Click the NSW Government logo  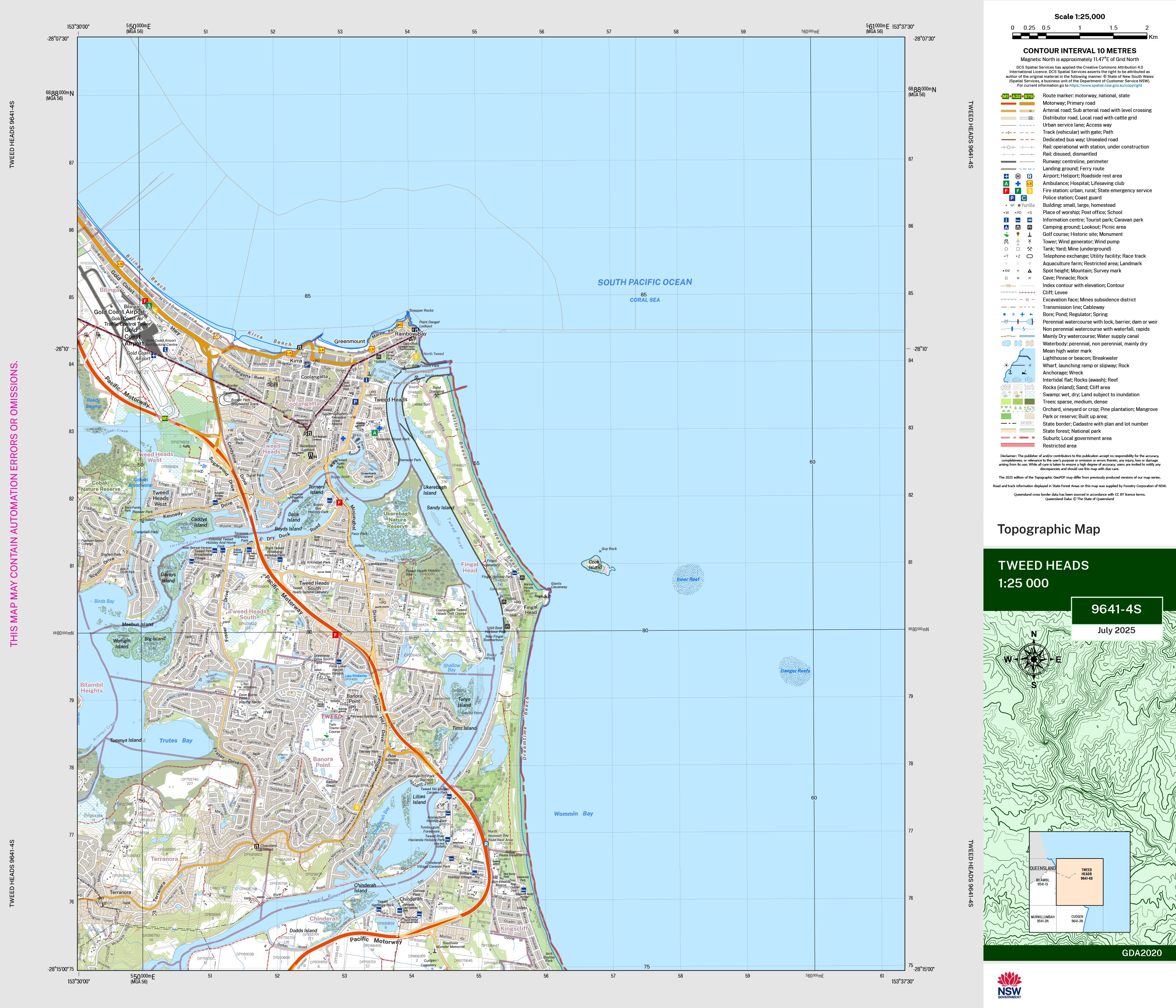click(x=1009, y=985)
